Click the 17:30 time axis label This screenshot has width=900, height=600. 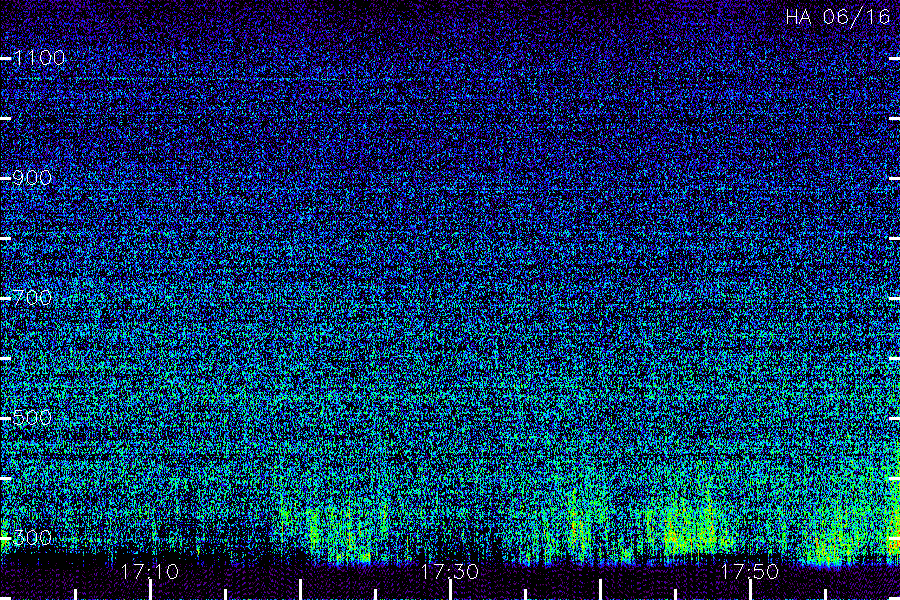pos(450,572)
